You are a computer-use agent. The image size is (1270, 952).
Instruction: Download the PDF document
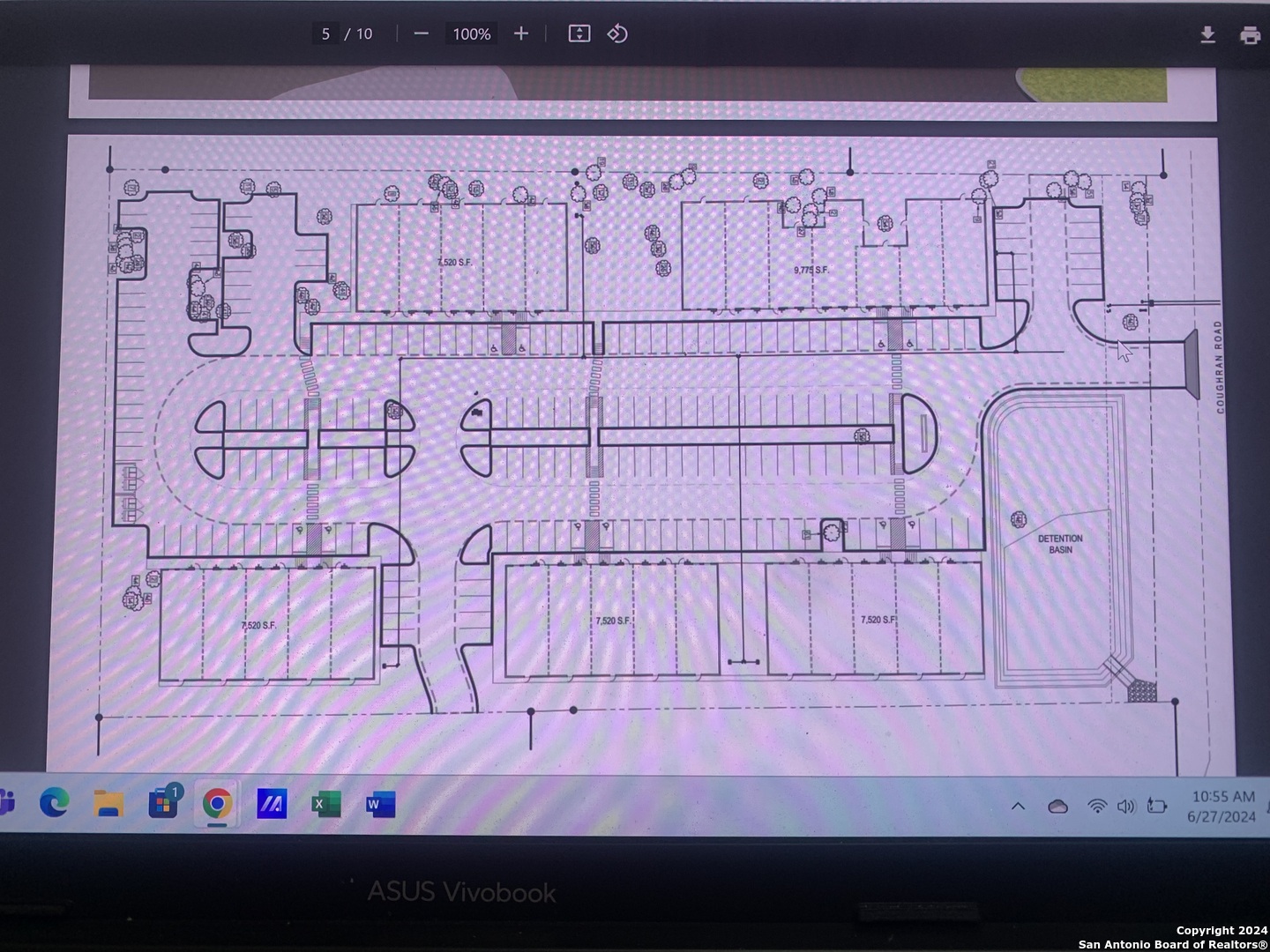[1207, 34]
